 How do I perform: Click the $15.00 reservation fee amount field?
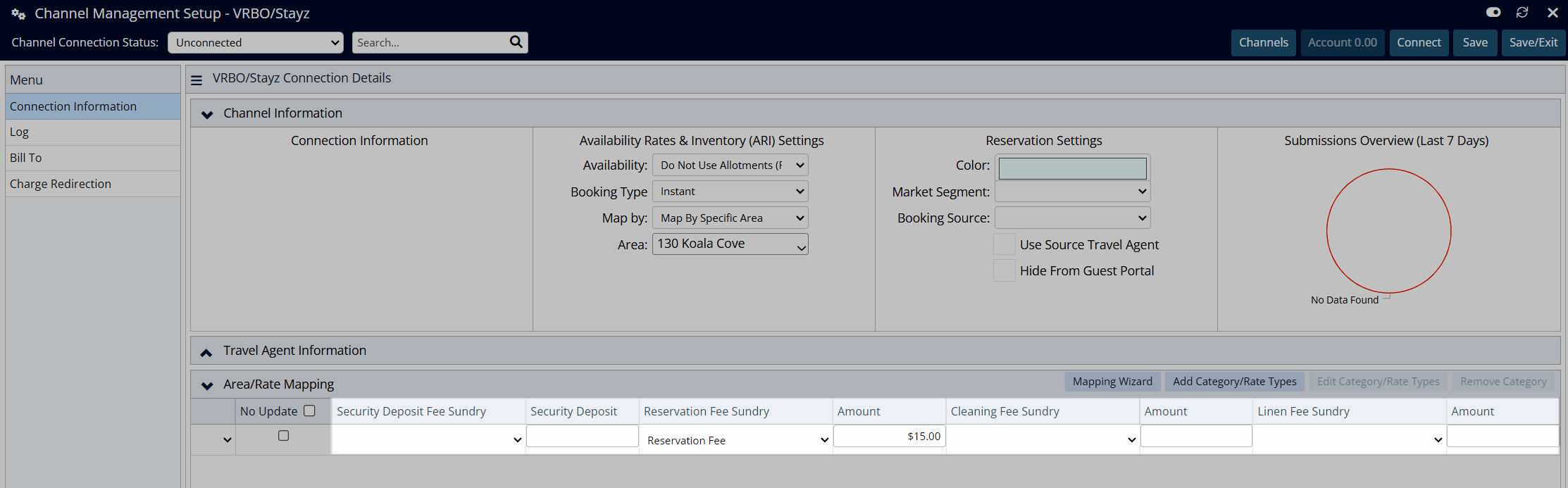click(x=889, y=436)
